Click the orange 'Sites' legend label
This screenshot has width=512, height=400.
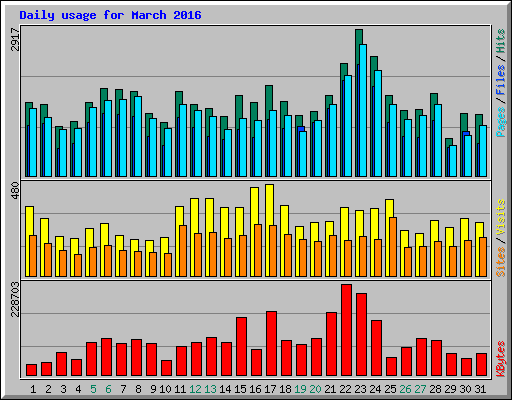(501, 262)
